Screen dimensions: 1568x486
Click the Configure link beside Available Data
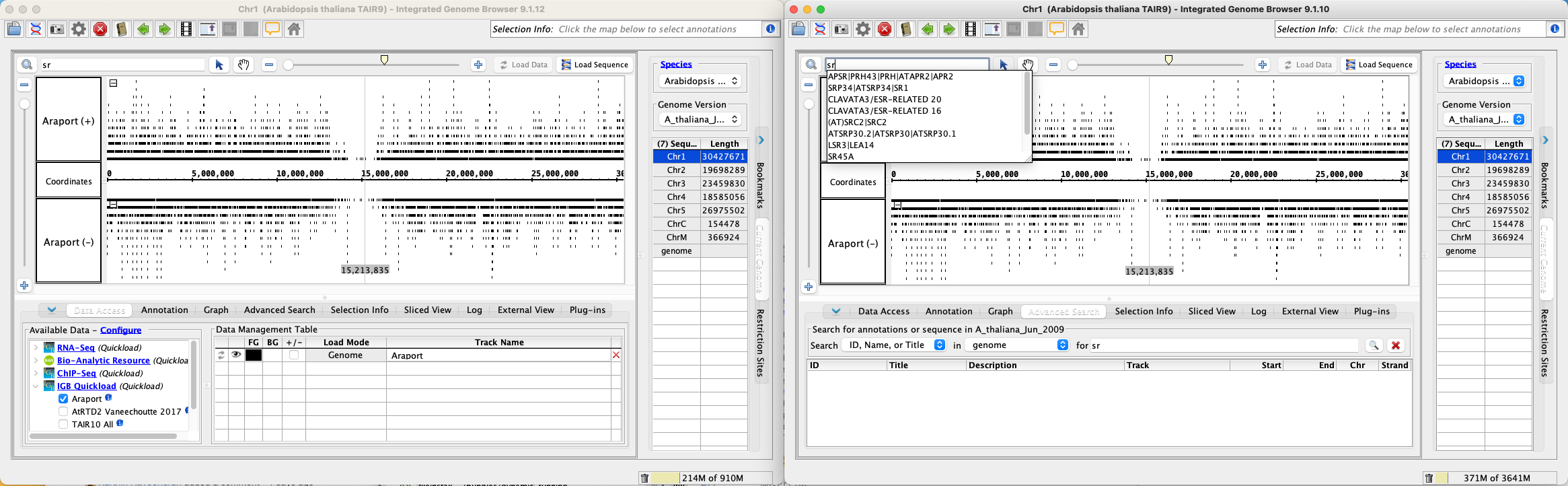pos(120,331)
